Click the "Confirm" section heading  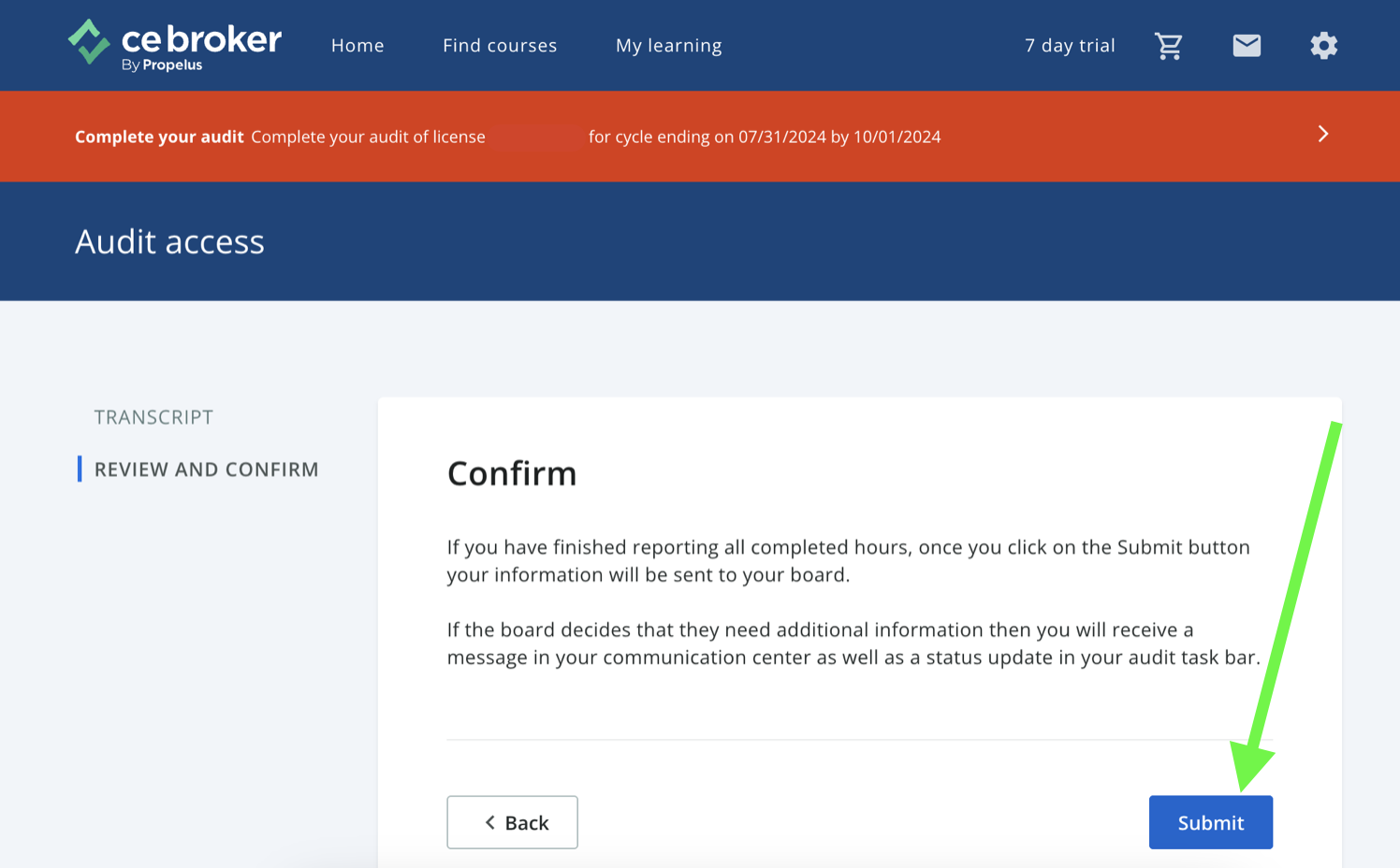coord(512,473)
